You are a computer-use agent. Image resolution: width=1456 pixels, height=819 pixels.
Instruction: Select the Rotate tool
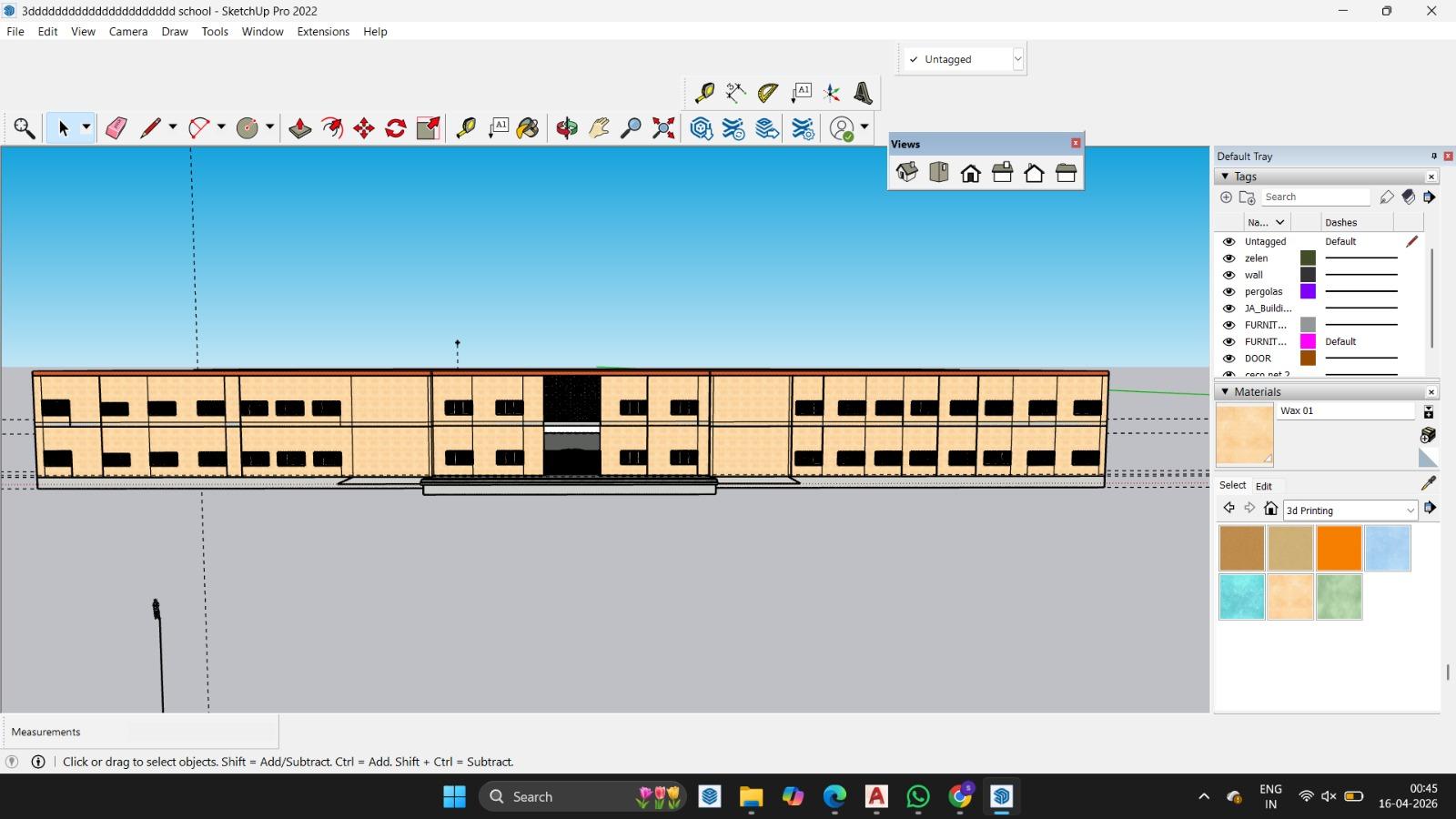[396, 128]
